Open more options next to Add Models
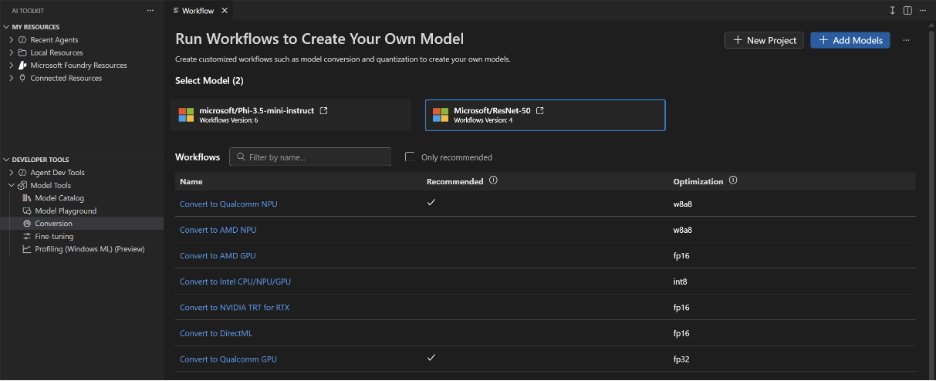This screenshot has height=381, width=936. [906, 40]
